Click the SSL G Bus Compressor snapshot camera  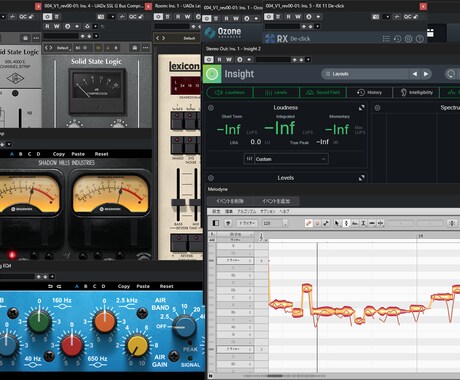point(101,16)
